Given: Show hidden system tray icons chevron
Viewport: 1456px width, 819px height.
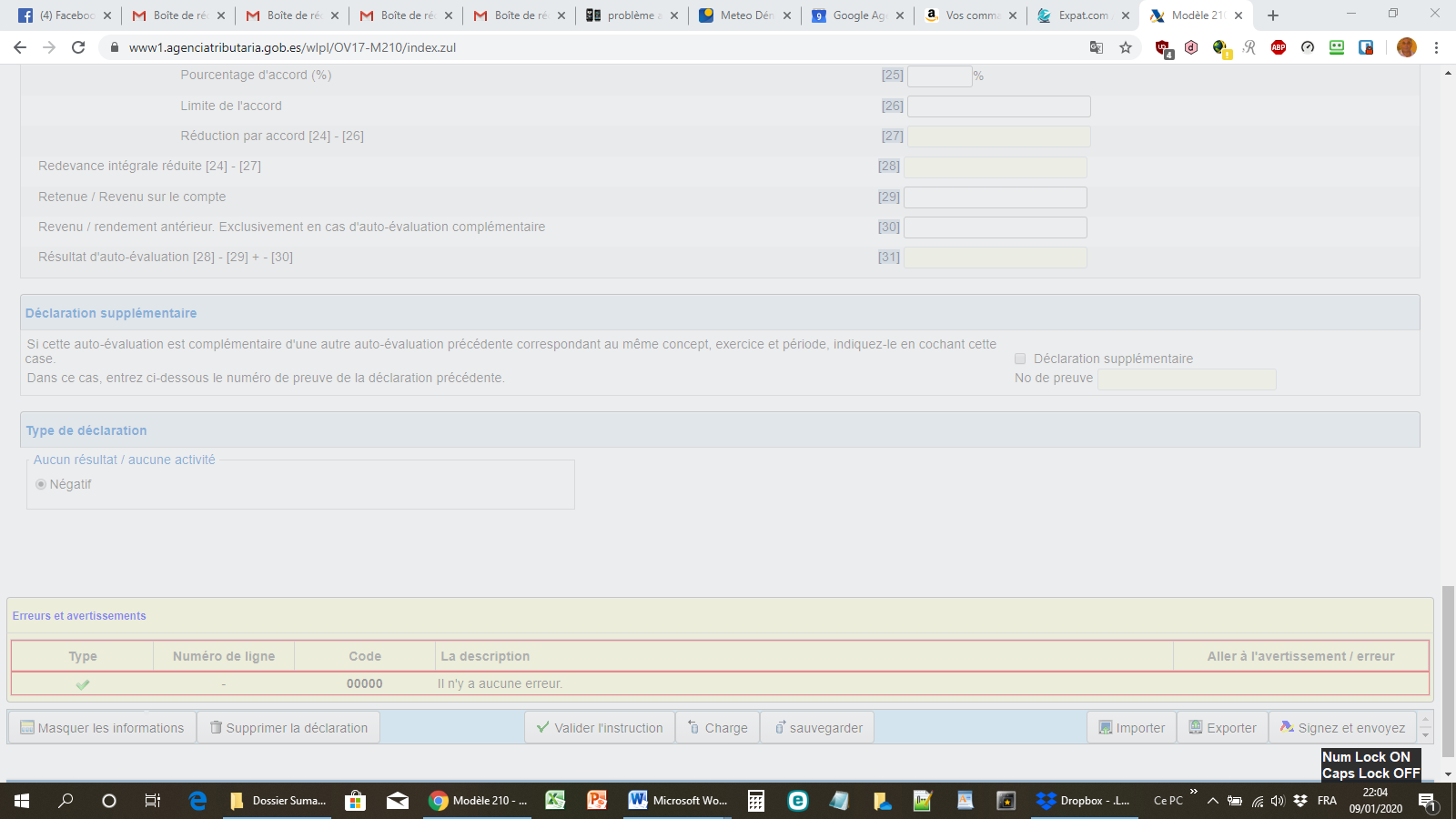Looking at the screenshot, I should click(x=1212, y=801).
